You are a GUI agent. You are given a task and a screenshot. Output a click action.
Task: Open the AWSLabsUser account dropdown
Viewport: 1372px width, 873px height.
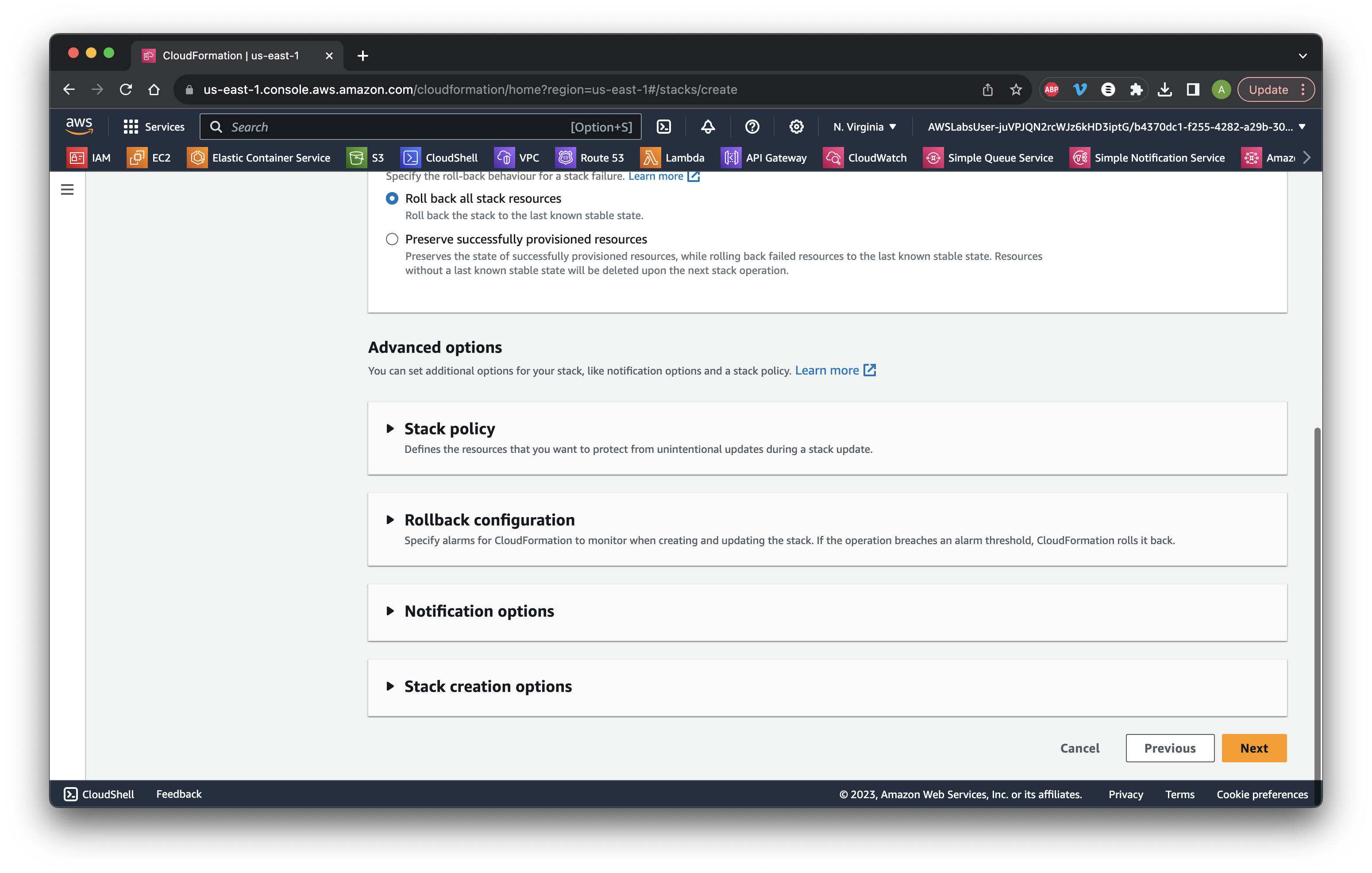coord(1116,127)
